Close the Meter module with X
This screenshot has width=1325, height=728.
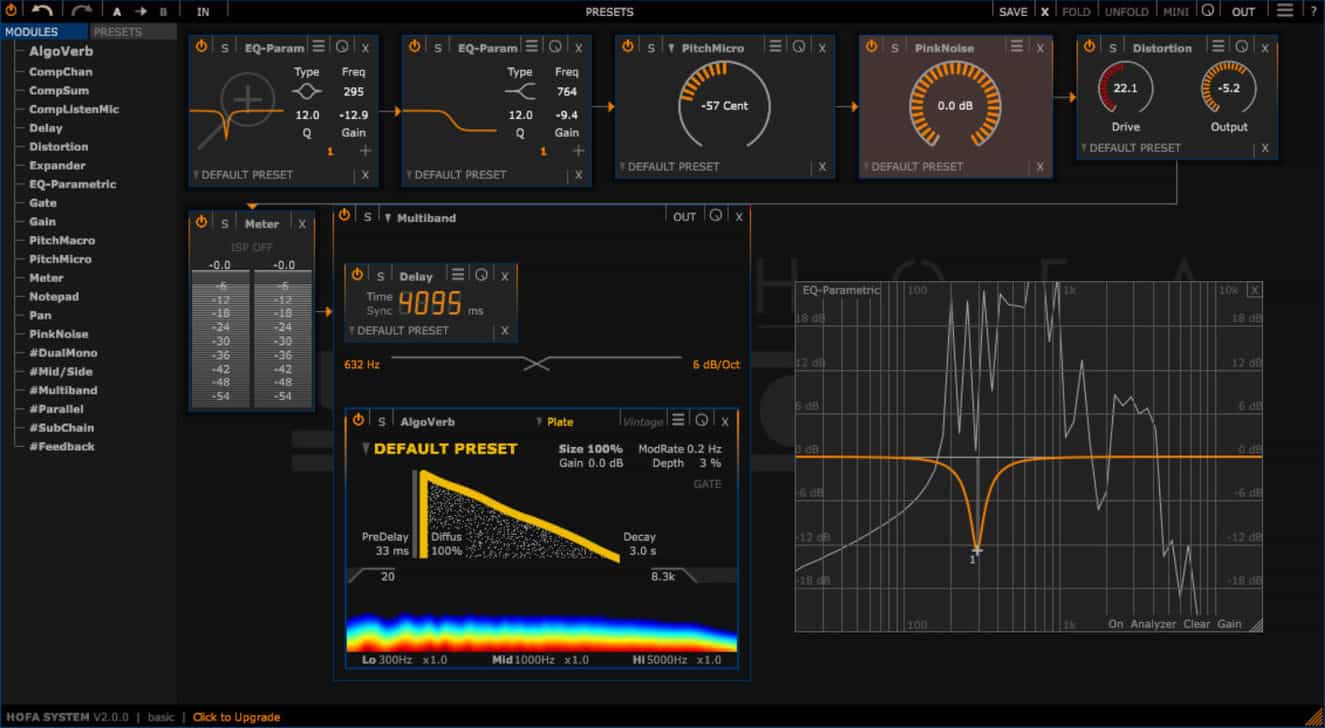point(302,224)
